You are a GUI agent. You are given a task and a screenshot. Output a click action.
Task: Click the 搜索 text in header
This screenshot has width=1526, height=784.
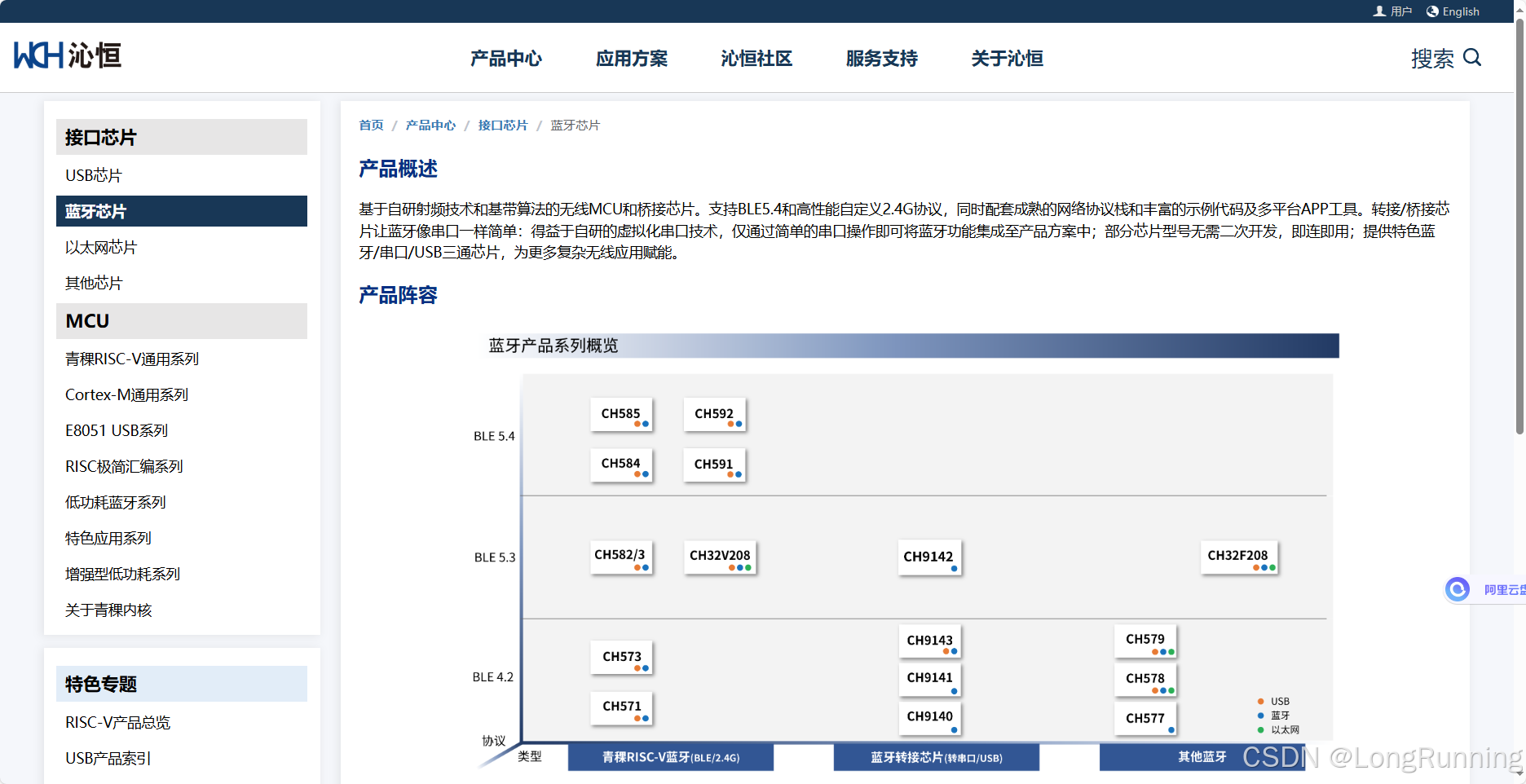[x=1432, y=59]
